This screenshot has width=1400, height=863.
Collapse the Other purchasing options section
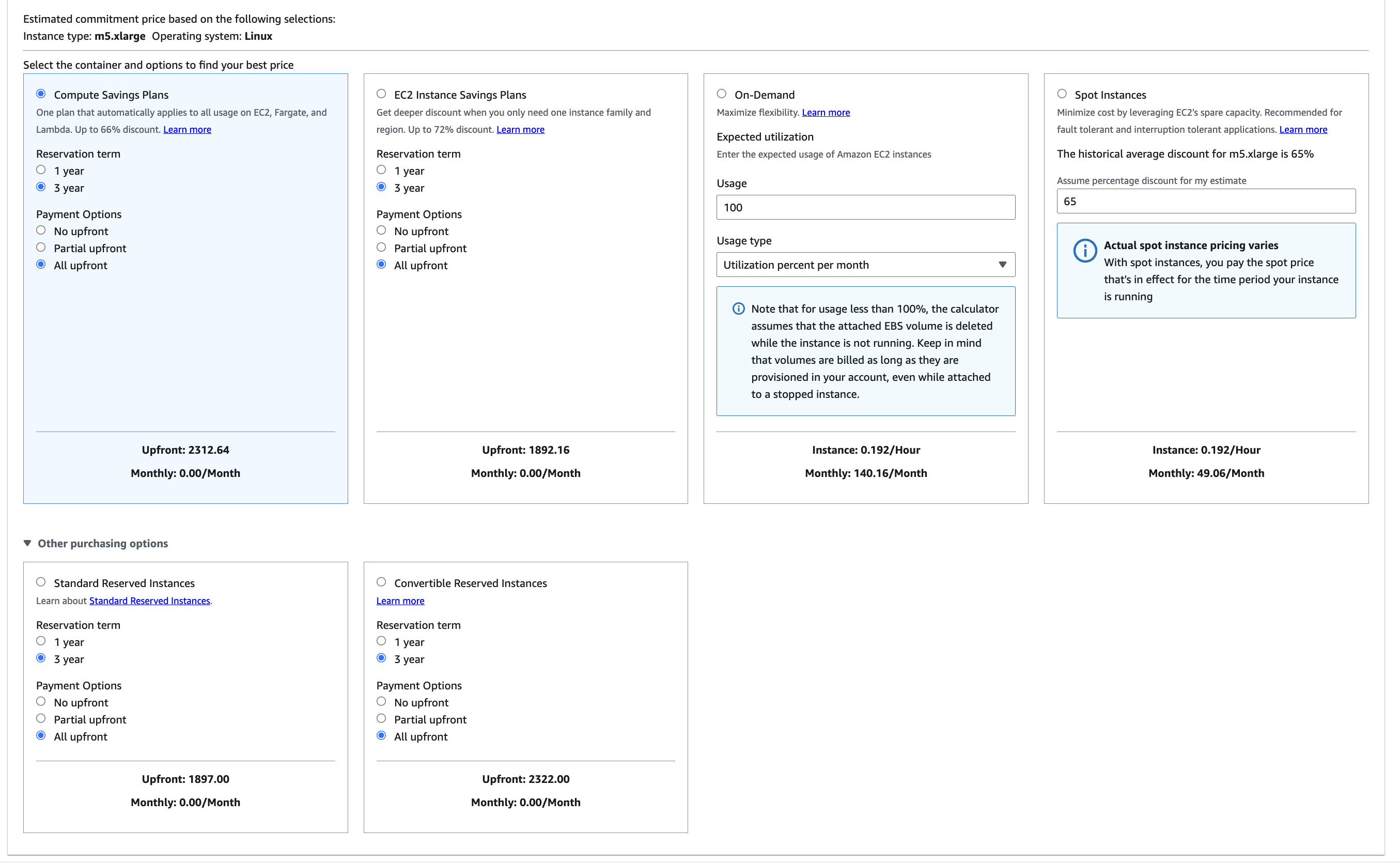coord(96,543)
